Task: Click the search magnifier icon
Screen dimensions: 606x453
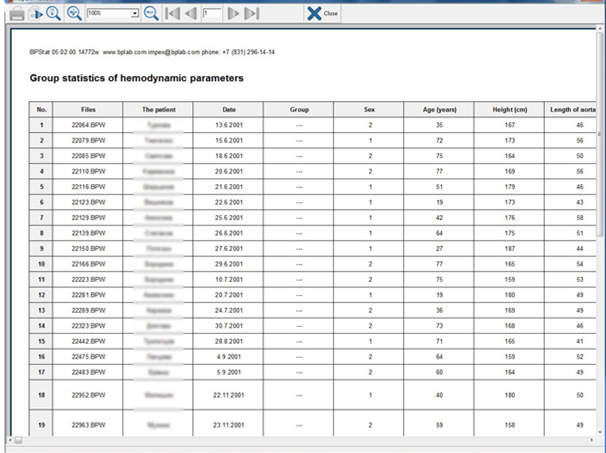Action: point(53,14)
